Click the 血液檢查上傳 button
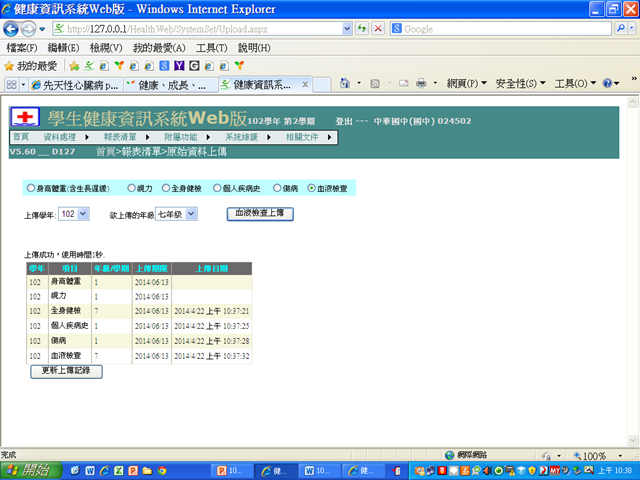Image resolution: width=640 pixels, height=480 pixels. (260, 213)
